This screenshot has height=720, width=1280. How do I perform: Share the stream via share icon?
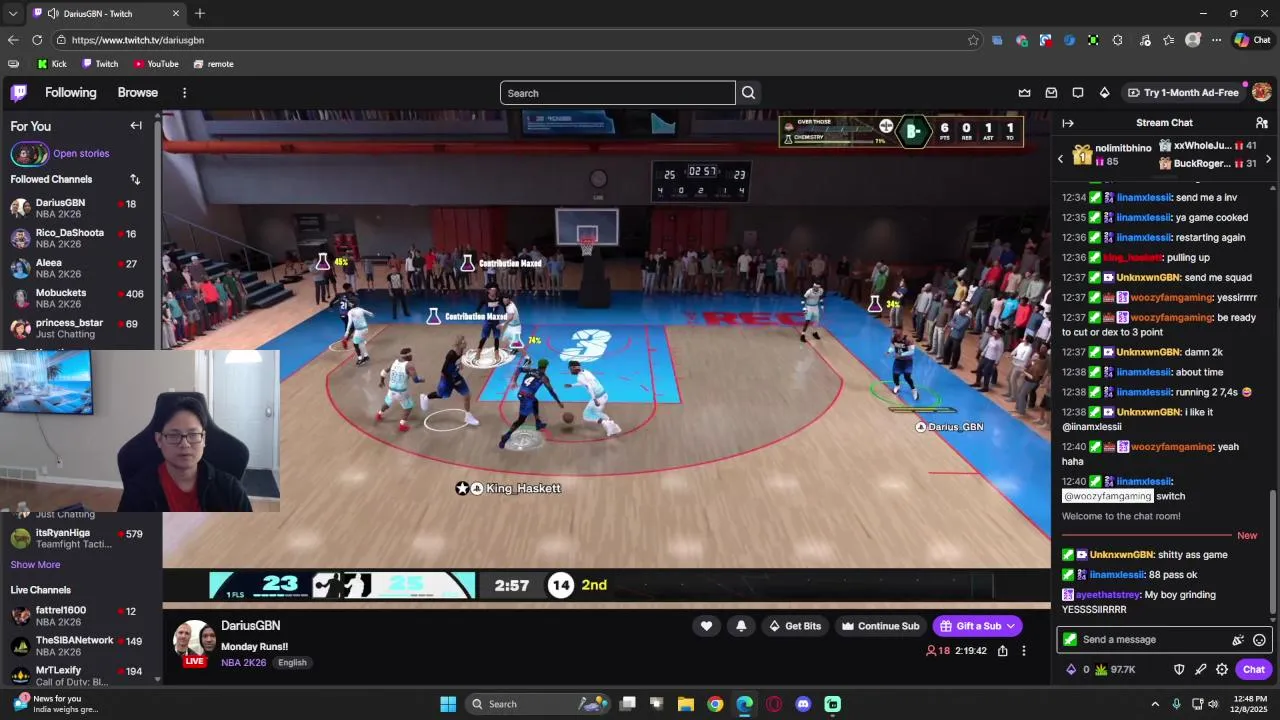1003,651
